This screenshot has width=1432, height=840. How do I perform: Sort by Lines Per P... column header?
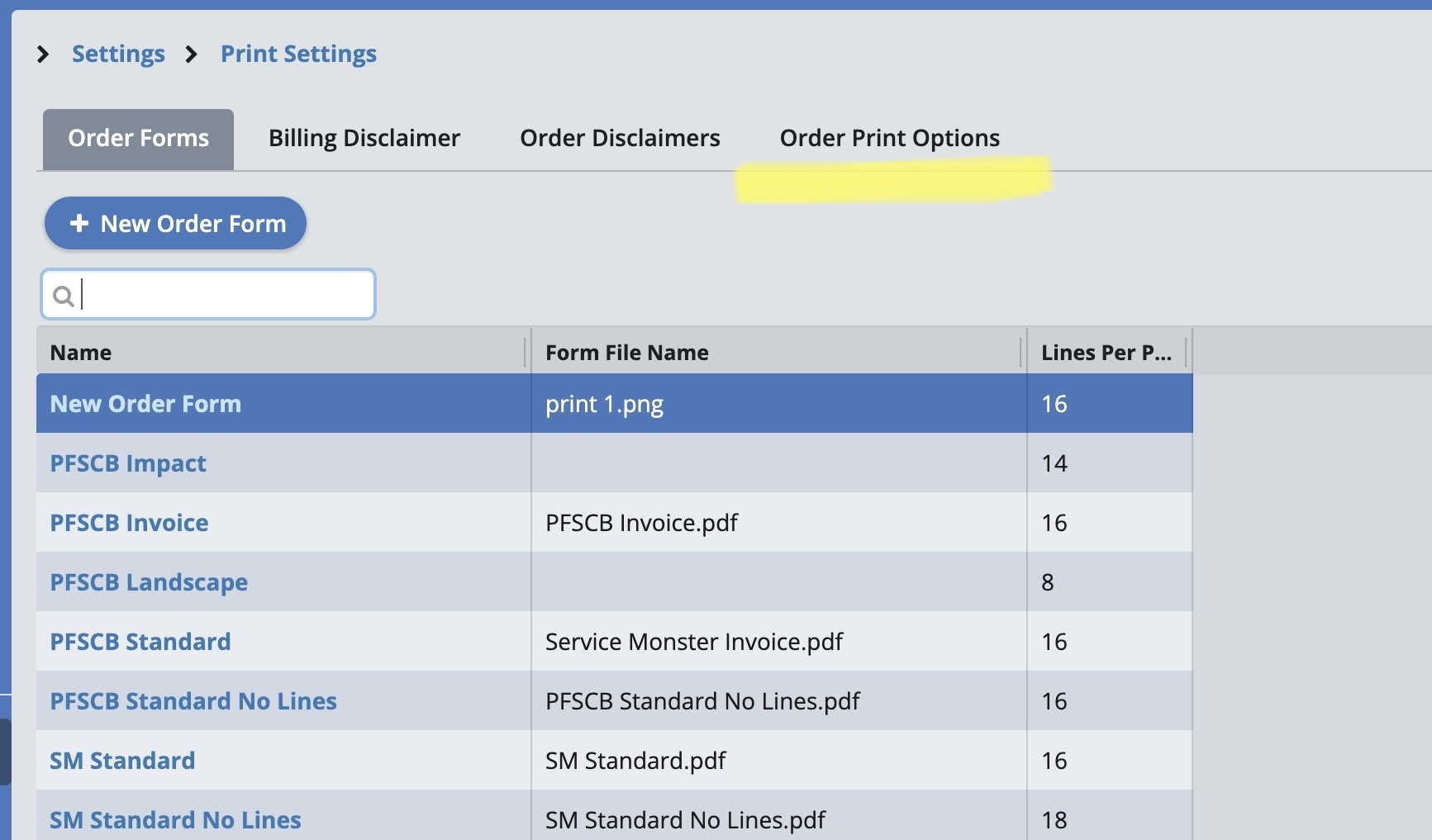(1105, 353)
